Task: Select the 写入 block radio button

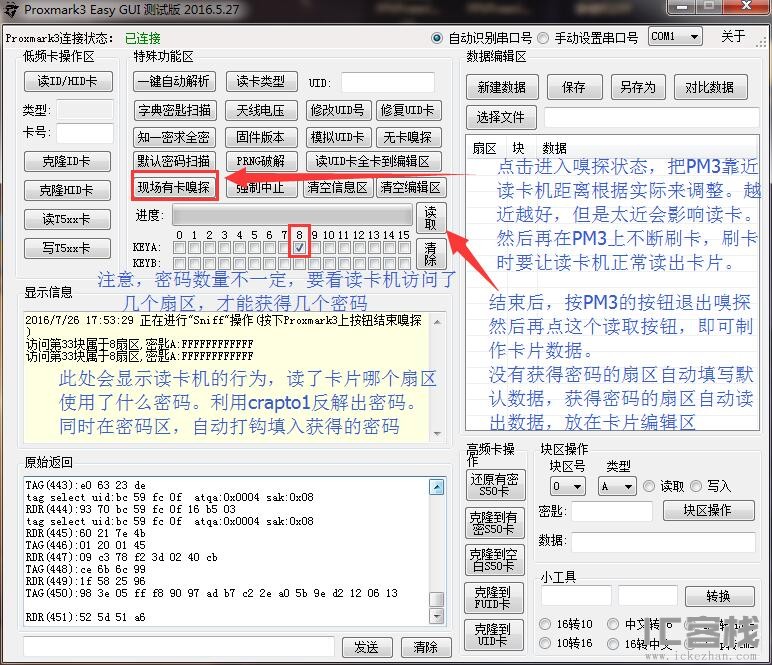Action: tap(710, 486)
